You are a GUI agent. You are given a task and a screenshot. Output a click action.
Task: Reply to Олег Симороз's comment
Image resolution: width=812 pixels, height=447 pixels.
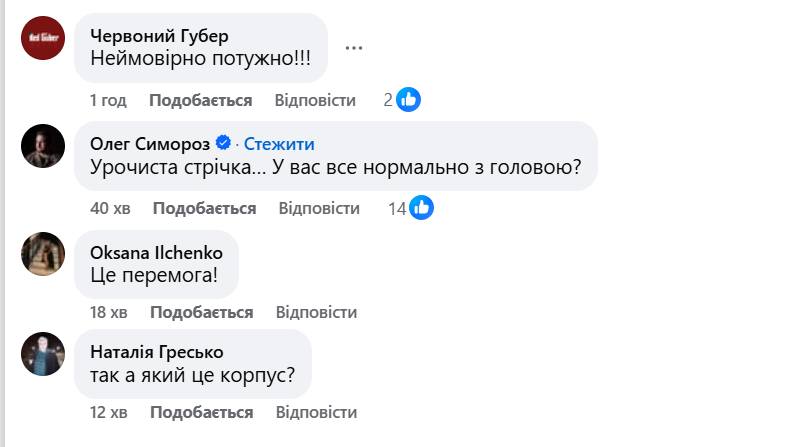click(319, 208)
